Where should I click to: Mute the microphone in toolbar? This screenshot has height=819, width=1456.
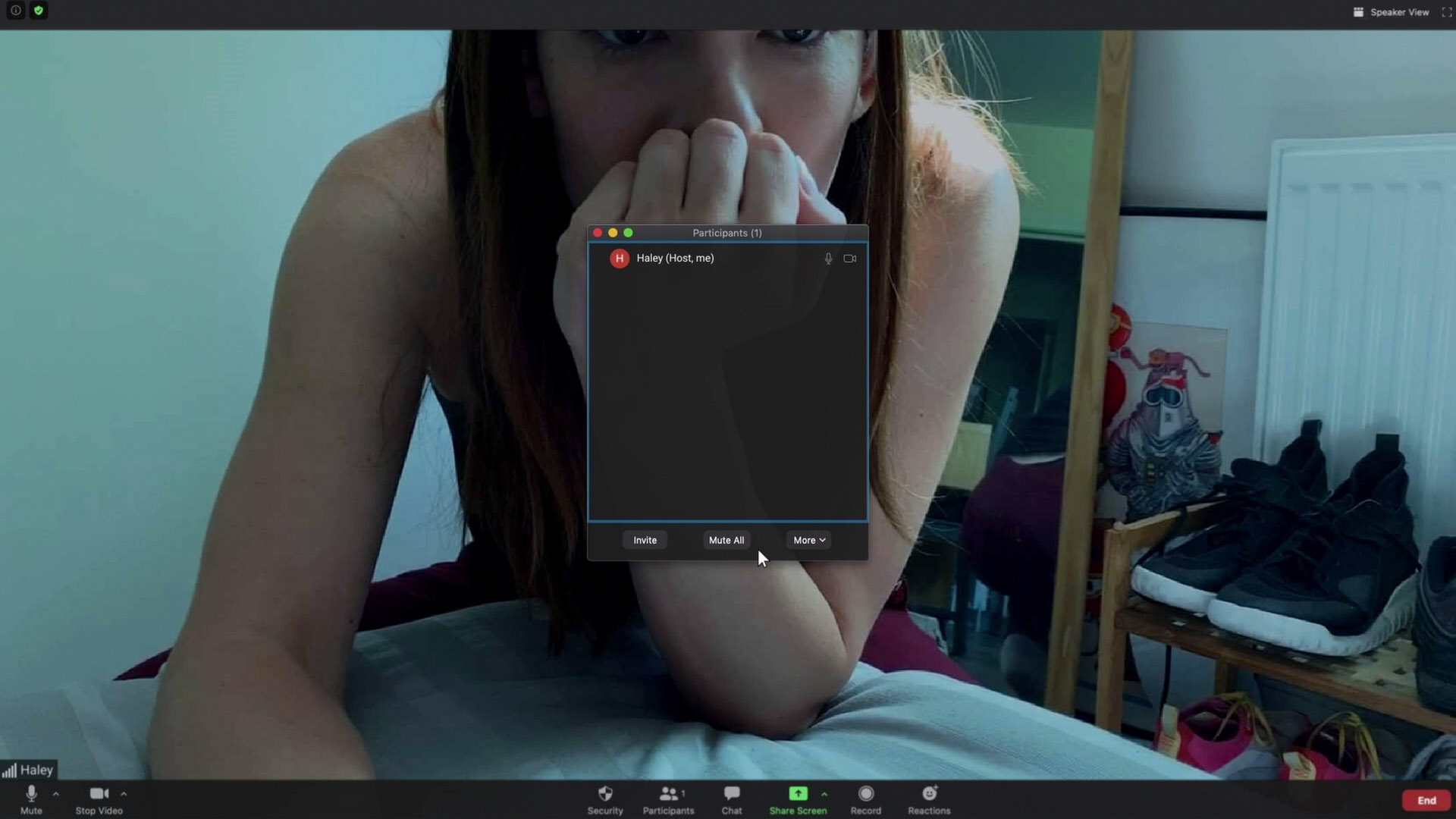pyautogui.click(x=31, y=799)
